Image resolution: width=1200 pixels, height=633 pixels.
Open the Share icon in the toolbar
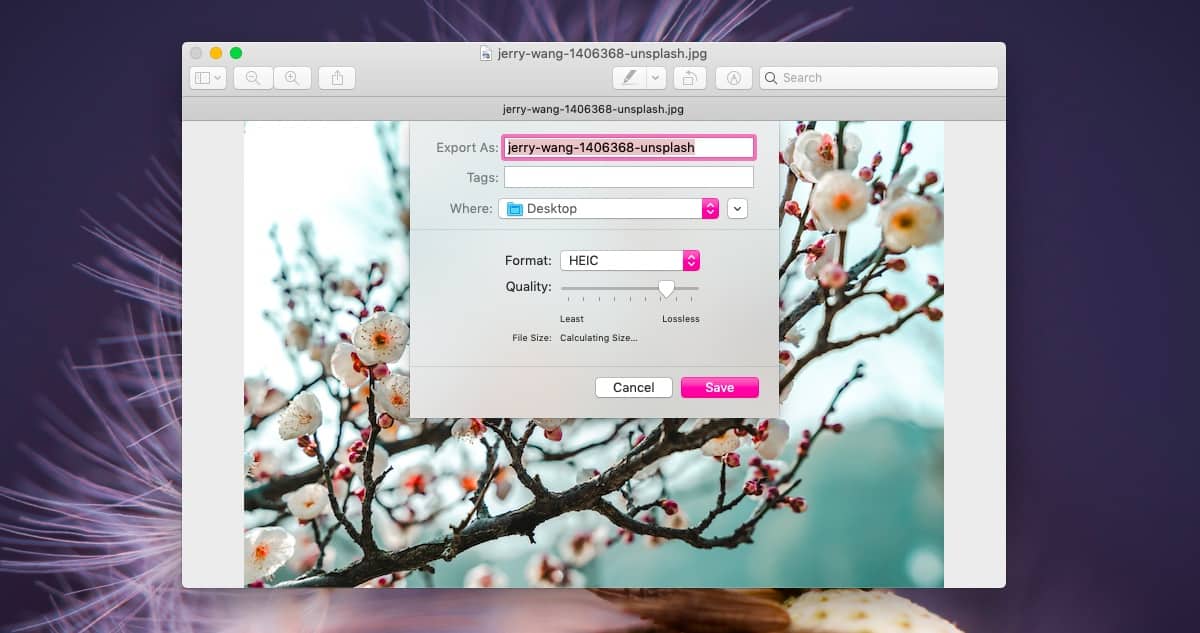click(337, 78)
